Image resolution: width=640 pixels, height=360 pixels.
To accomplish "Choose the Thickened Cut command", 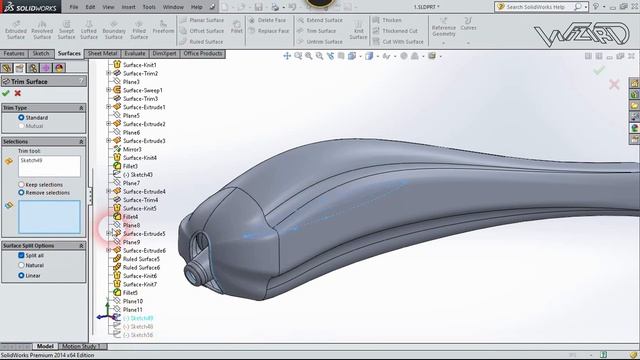I will tap(395, 31).
